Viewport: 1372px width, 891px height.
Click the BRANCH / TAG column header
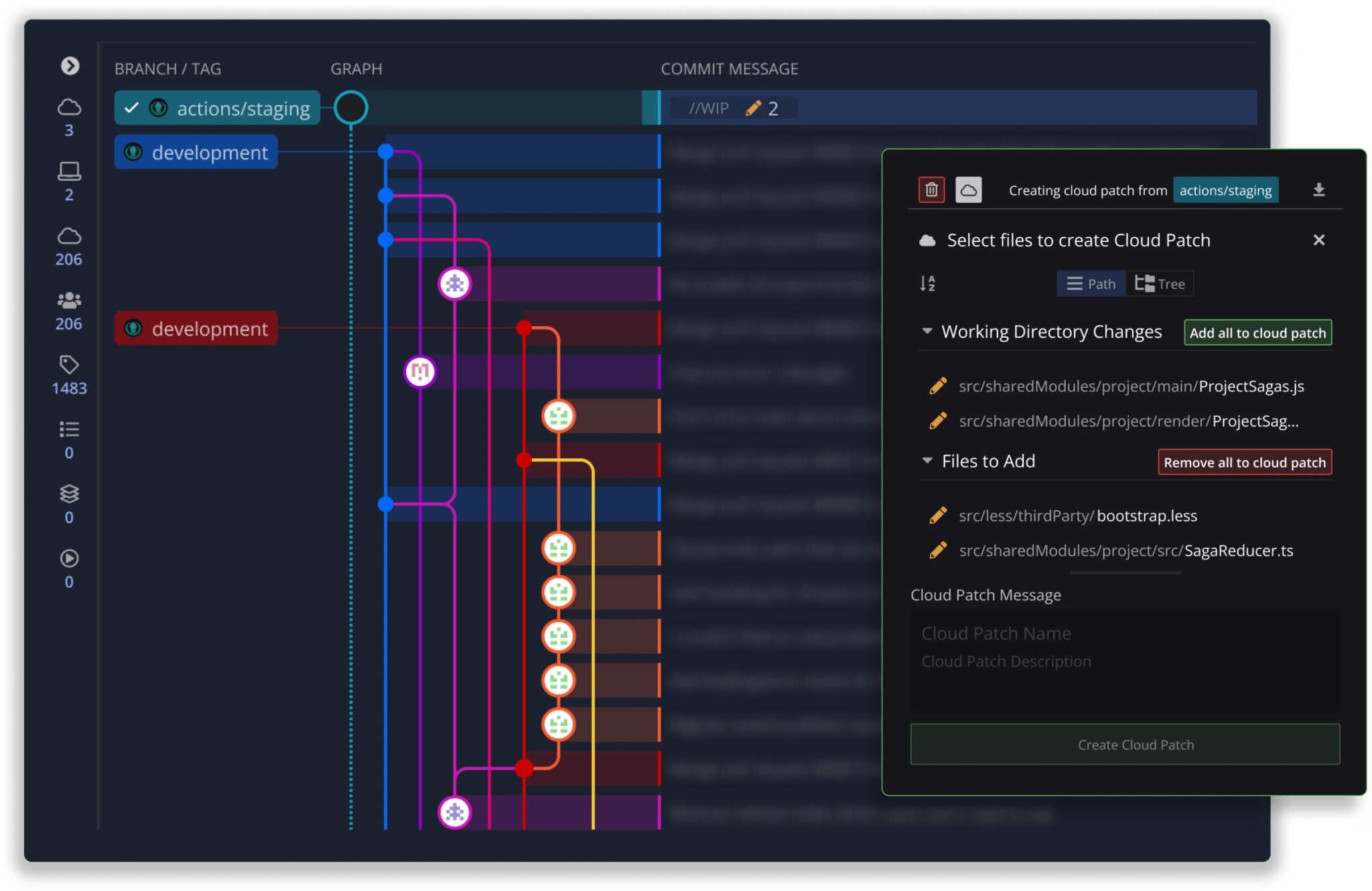pos(167,69)
